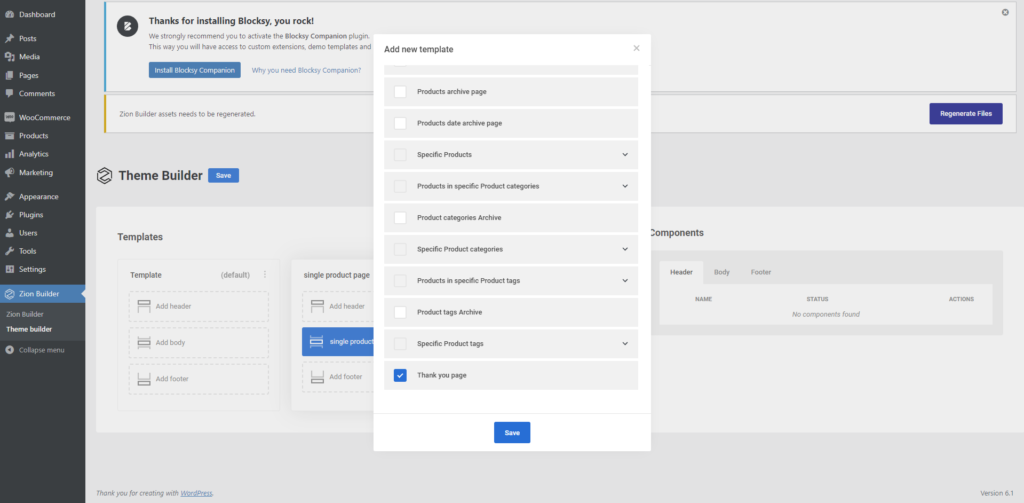Open the Template three-dot options menu
This screenshot has height=503, width=1024.
click(x=264, y=275)
